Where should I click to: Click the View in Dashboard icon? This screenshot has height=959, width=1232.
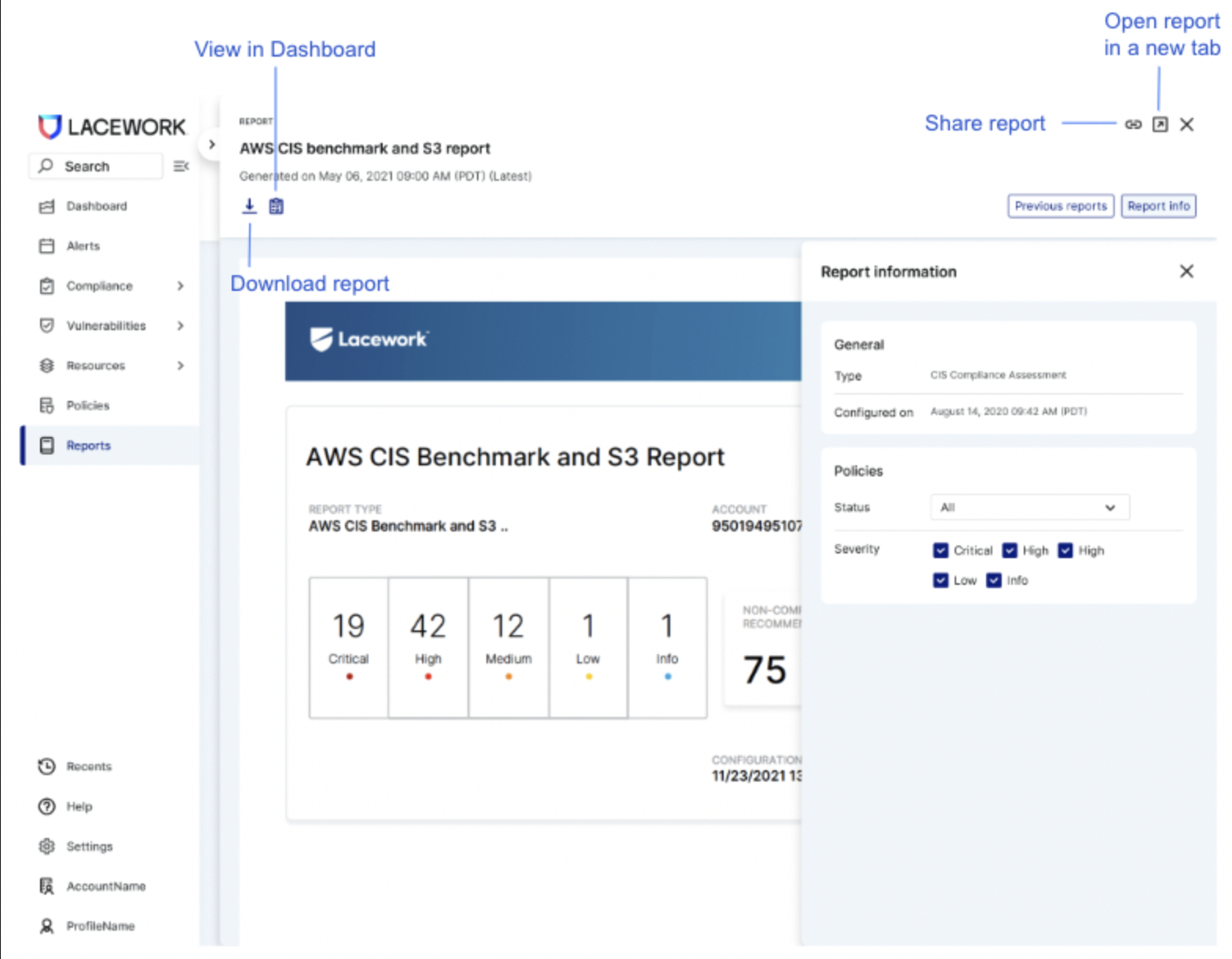[277, 206]
